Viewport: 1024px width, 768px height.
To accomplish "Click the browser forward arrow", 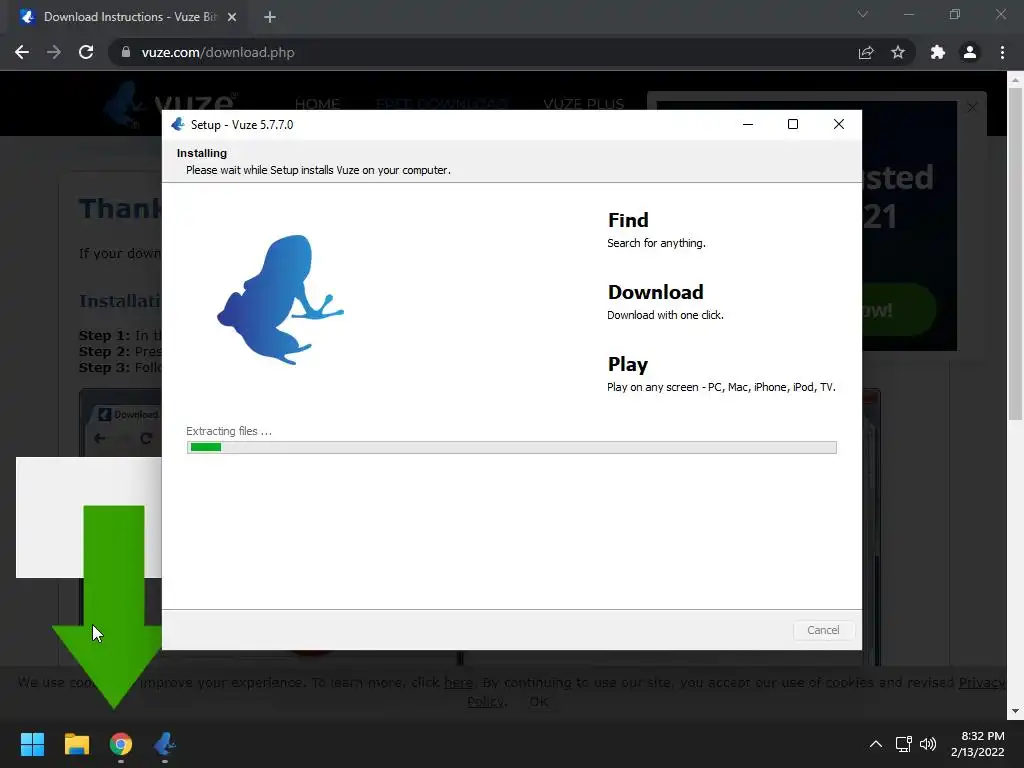I will [x=54, y=52].
